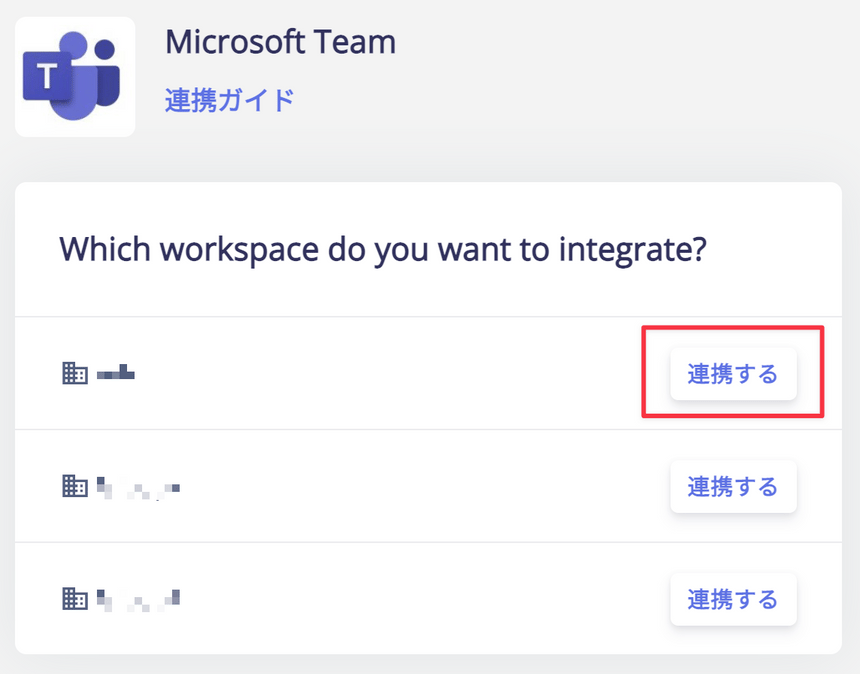Viewport: 860px width, 674px height.
Task: Click the second workspace building icon
Action: coord(75,486)
